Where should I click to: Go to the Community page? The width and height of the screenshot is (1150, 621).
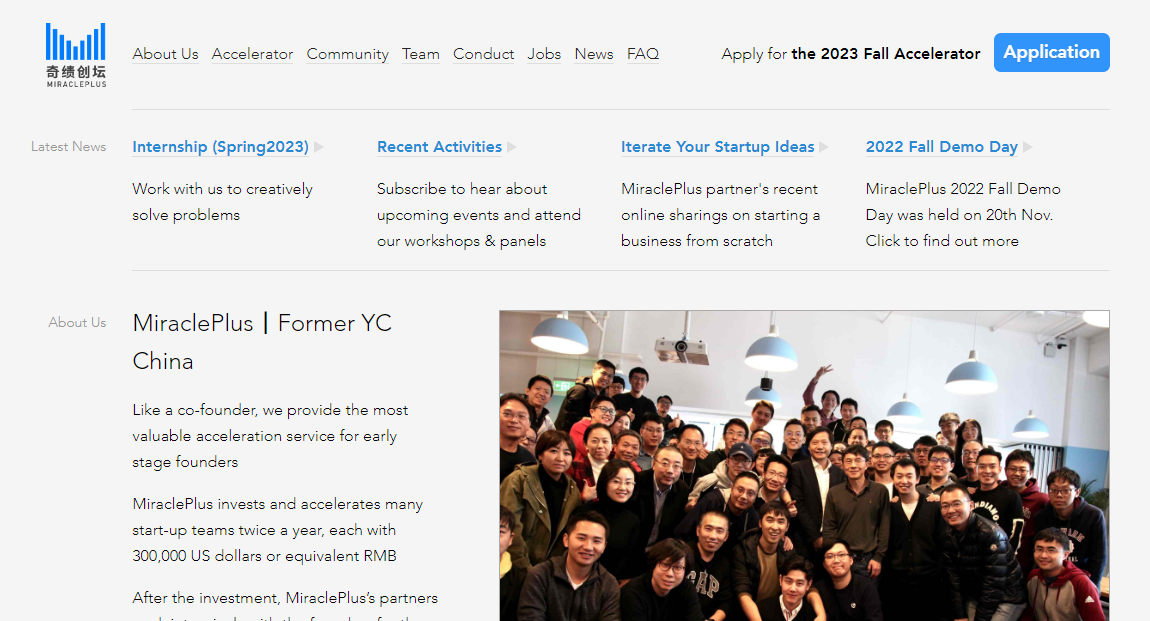348,54
